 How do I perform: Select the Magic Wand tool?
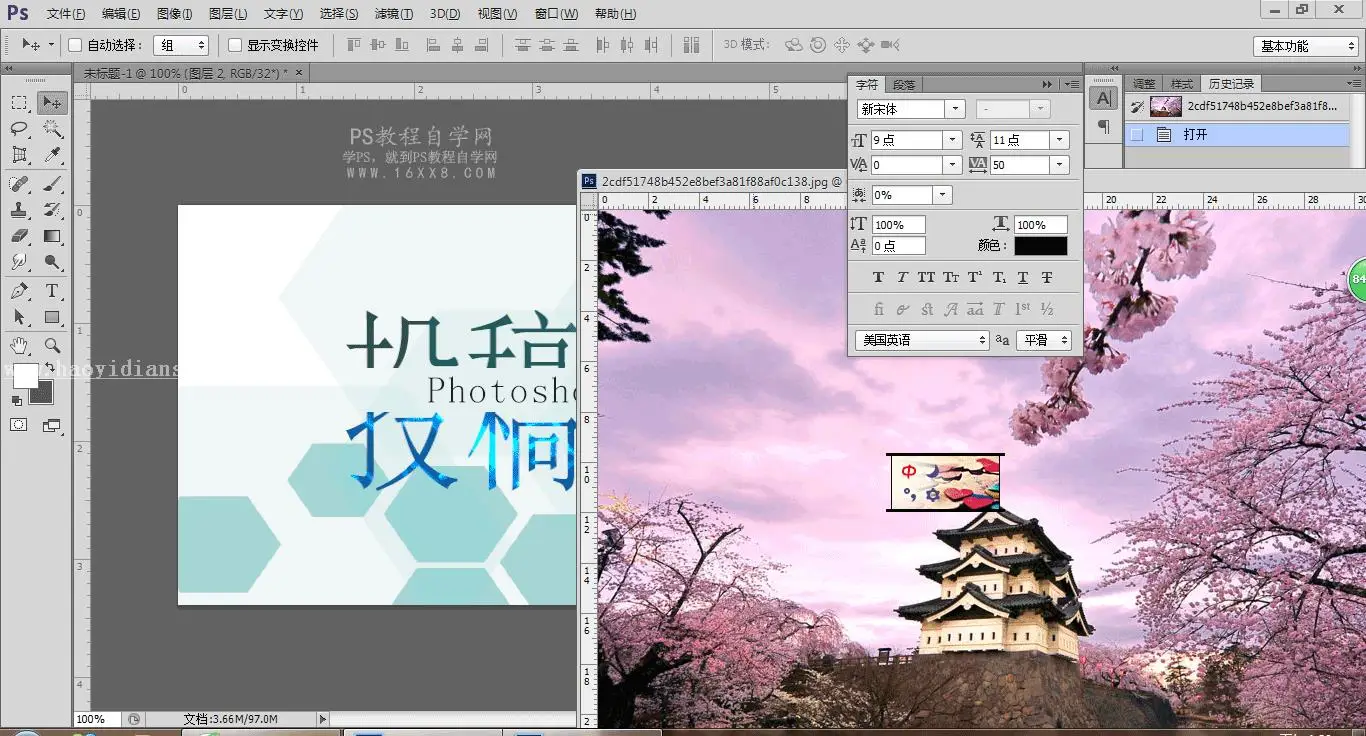click(52, 129)
